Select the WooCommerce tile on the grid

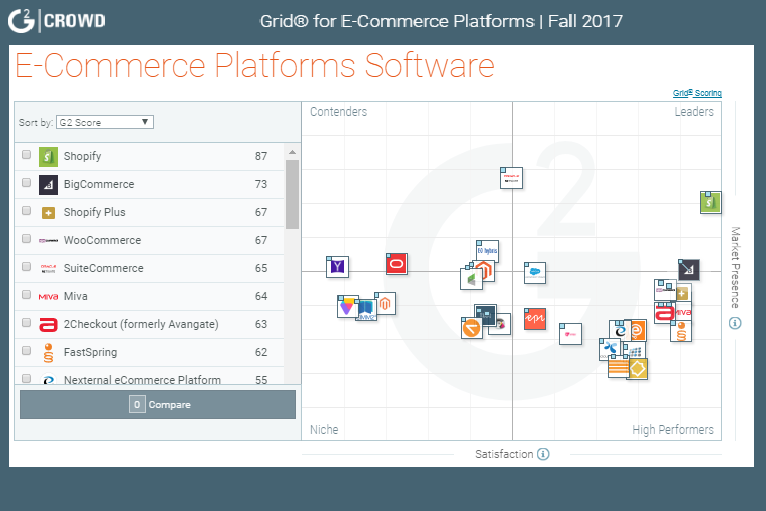click(x=664, y=289)
